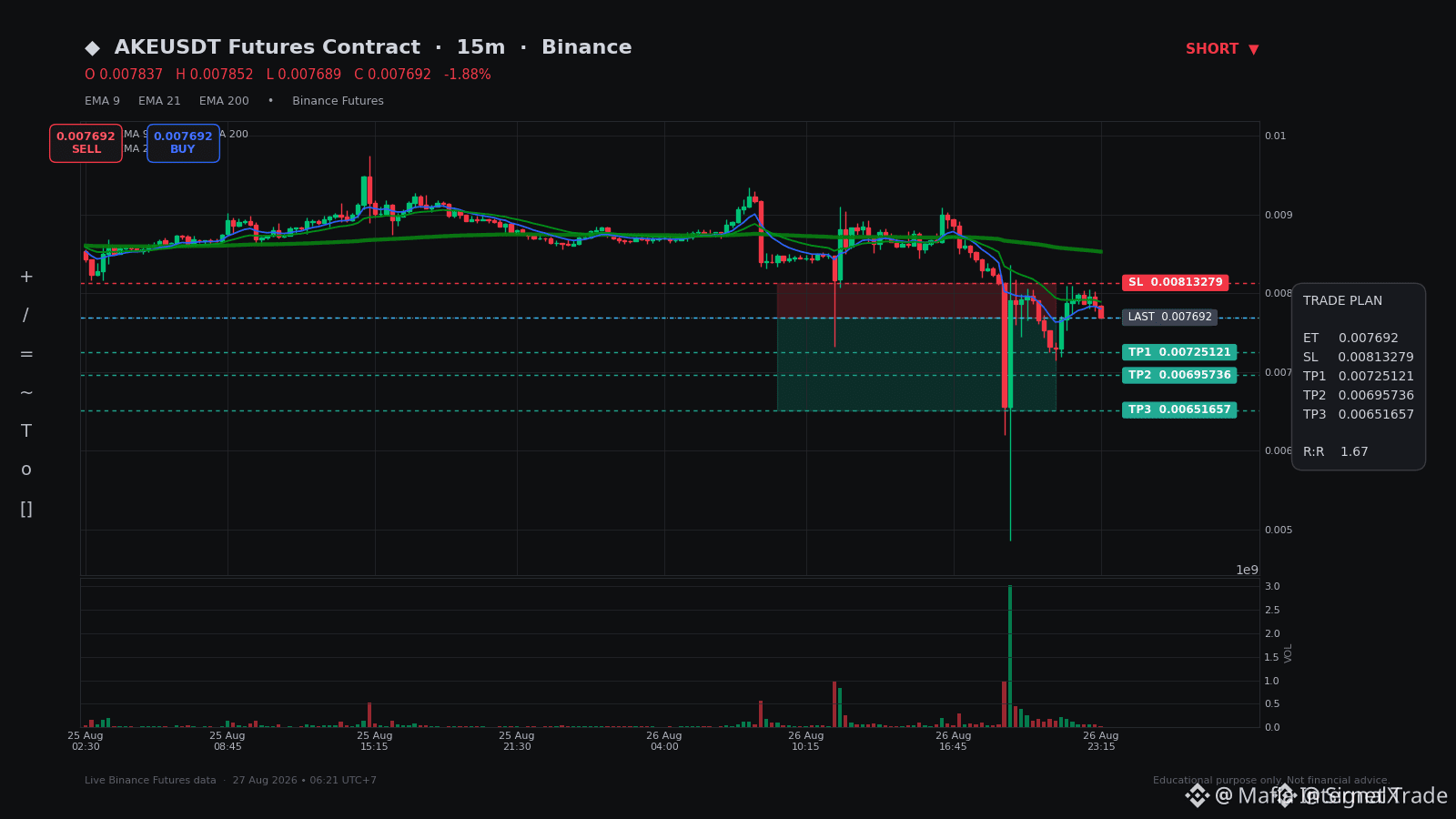The image size is (1456, 819).
Task: Click the "Binance" exchange name in the title
Action: [586, 47]
